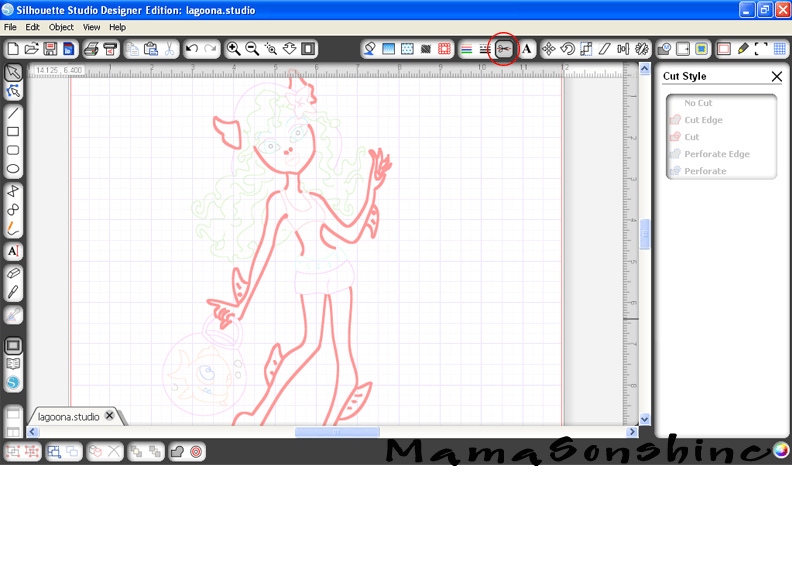The image size is (792, 576).
Task: Click the Zoom In magnifier
Action: pos(233,48)
